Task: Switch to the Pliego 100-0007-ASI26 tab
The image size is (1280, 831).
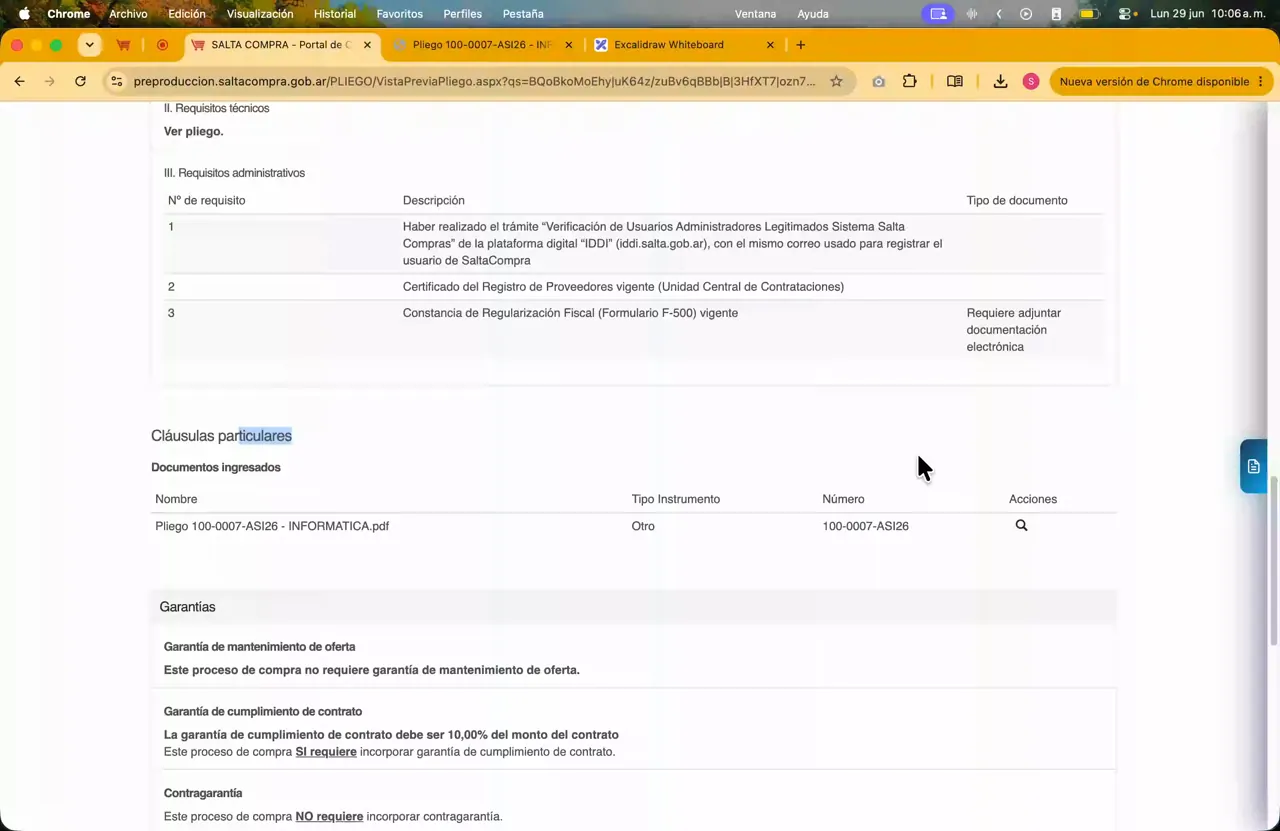Action: pos(482,45)
